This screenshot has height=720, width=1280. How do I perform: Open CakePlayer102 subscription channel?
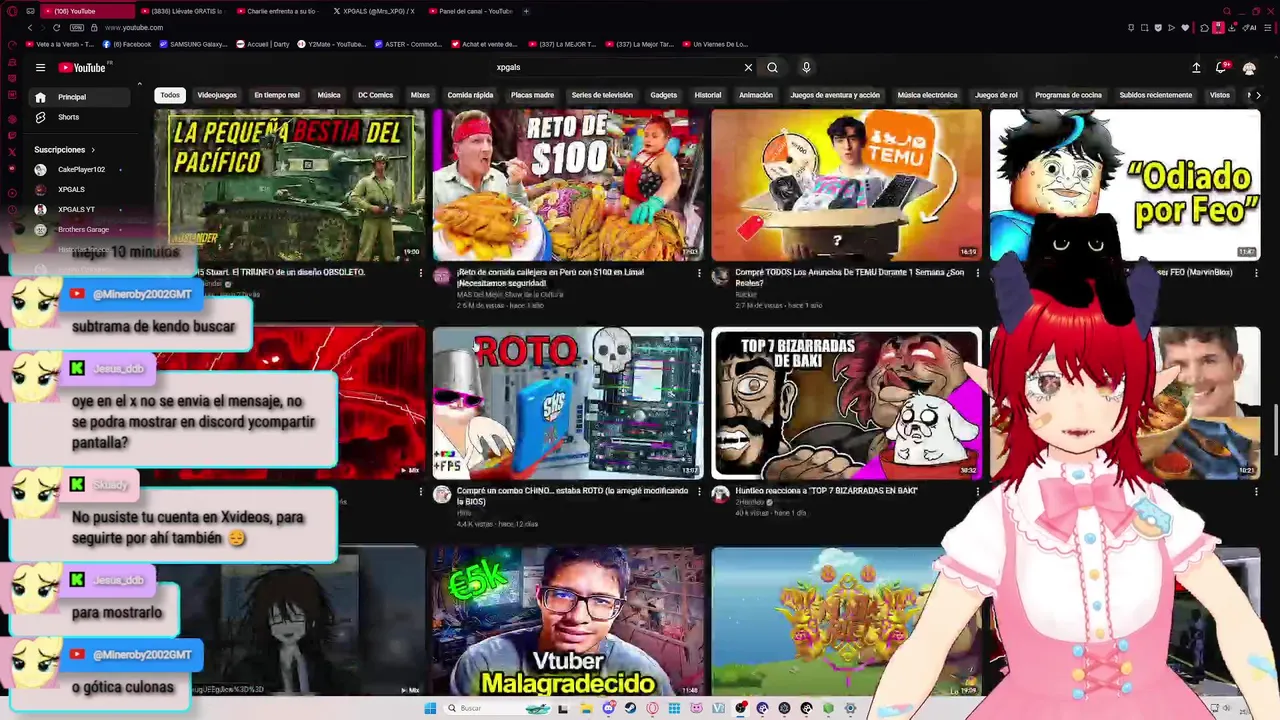click(80, 170)
